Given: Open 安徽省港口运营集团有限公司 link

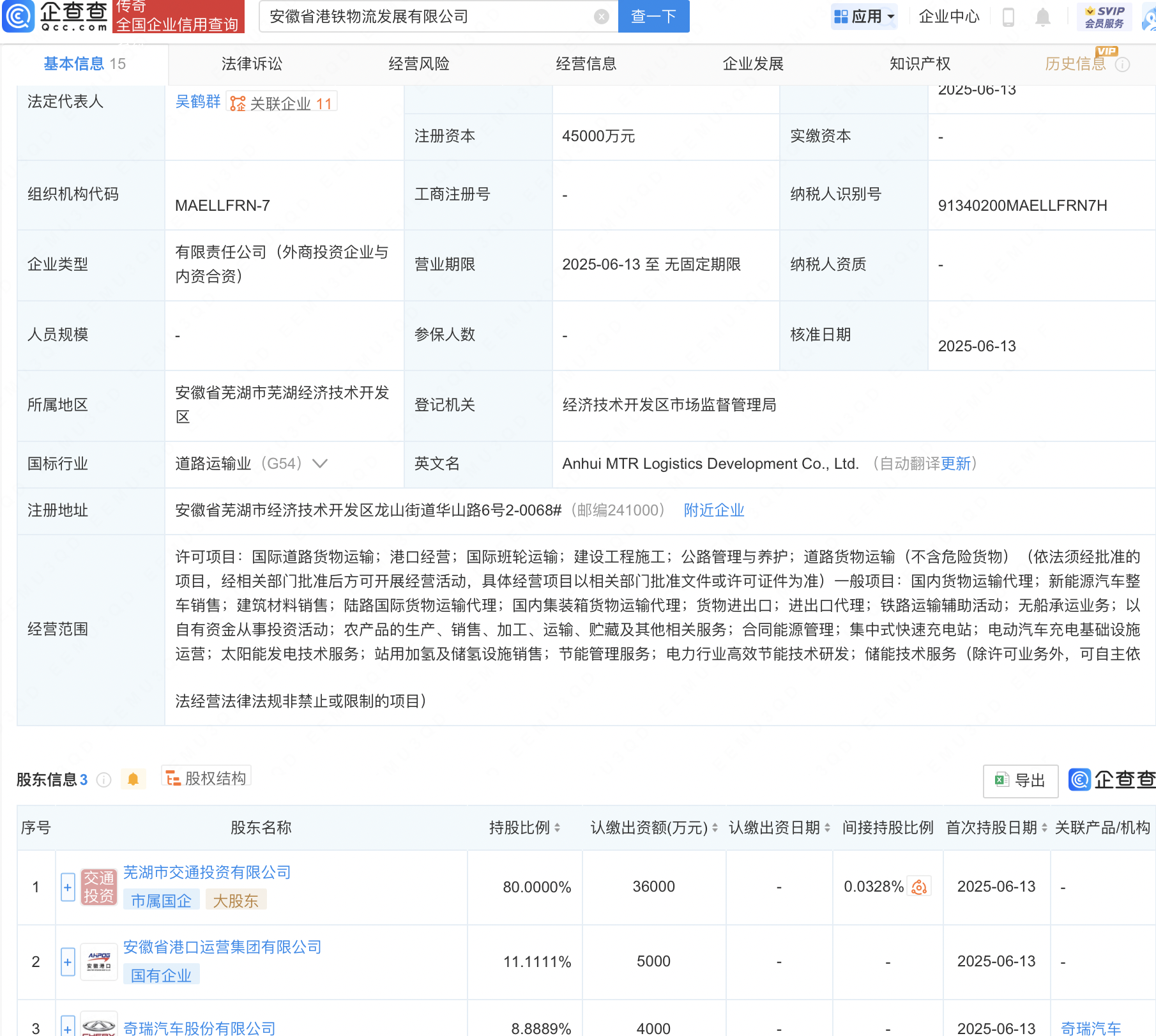Looking at the screenshot, I should coord(222,947).
